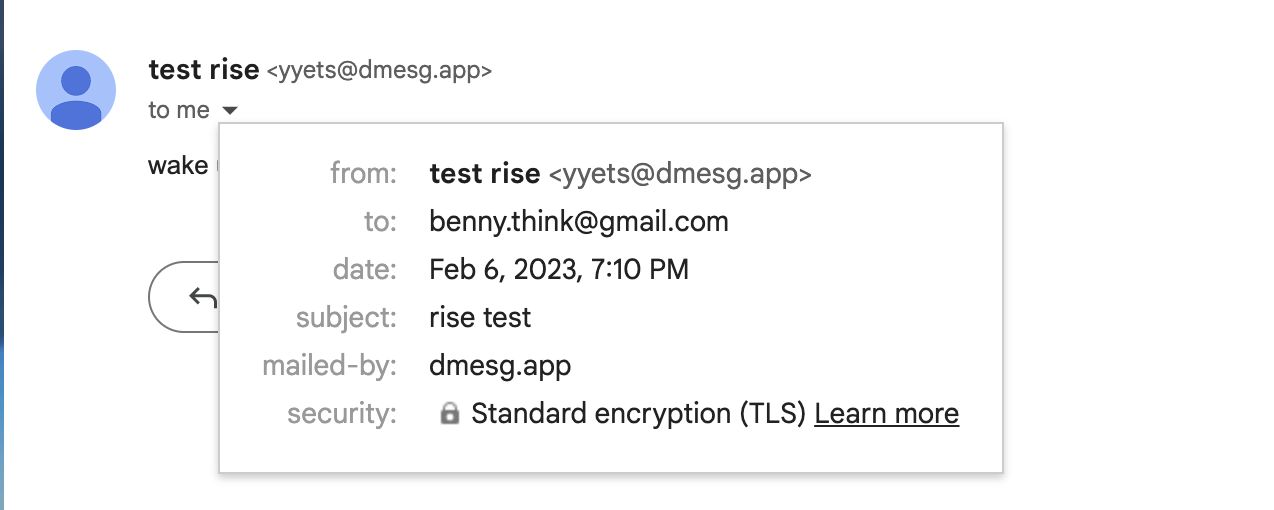Click the sender's profile avatar icon
The image size is (1274, 510).
[76, 90]
